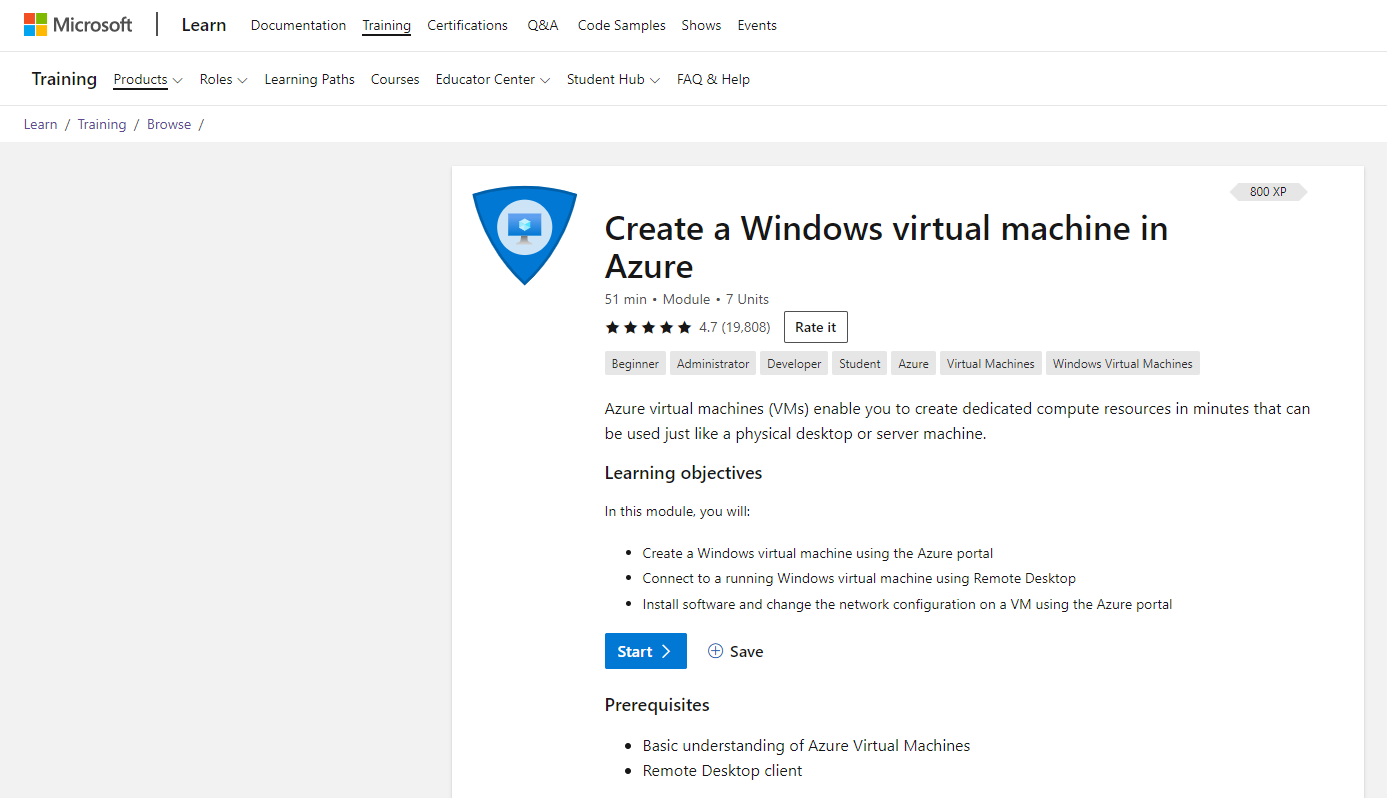Save the module with Save button
1387x798 pixels.
(x=736, y=651)
